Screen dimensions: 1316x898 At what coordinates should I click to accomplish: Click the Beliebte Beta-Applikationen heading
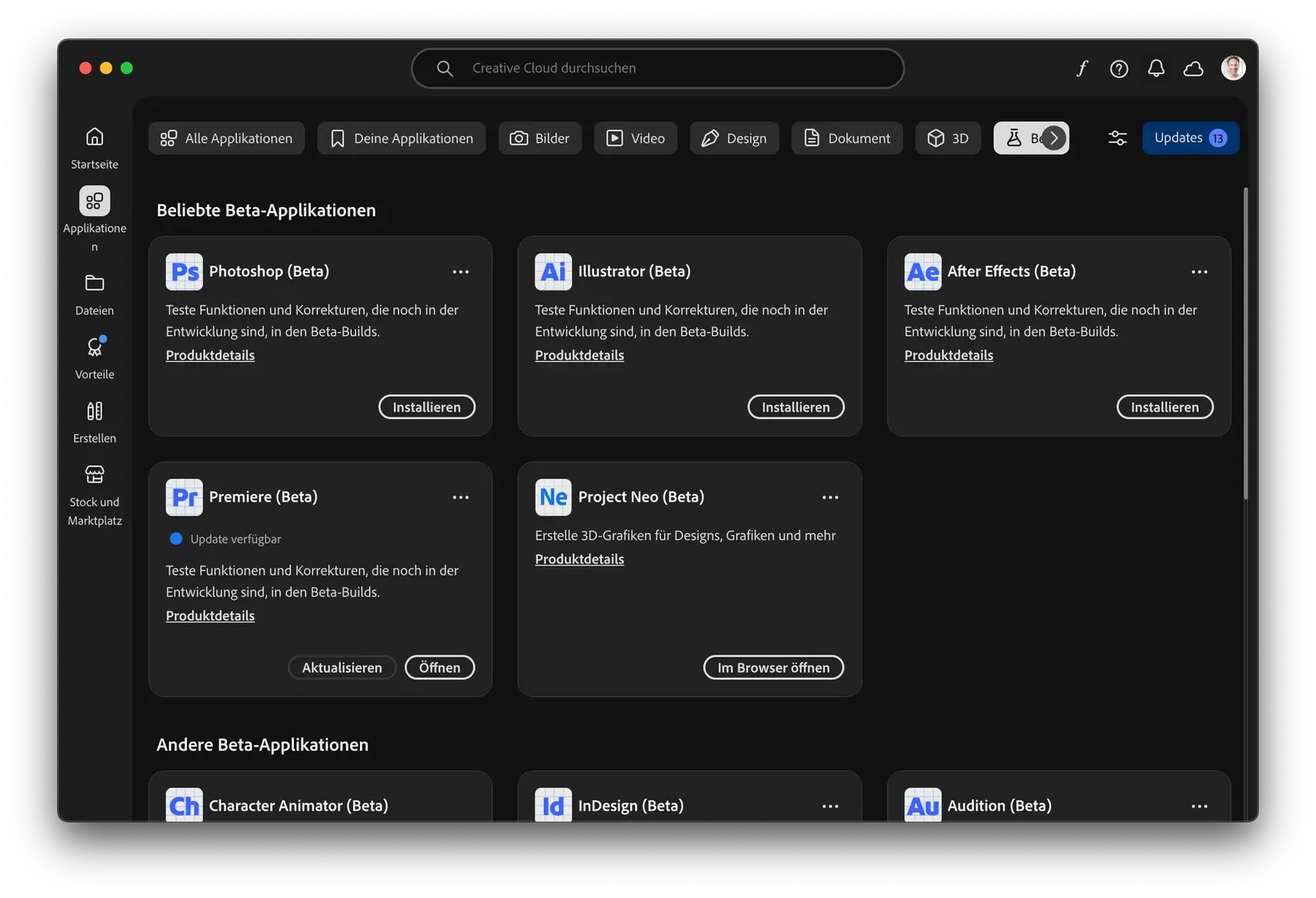pos(266,210)
